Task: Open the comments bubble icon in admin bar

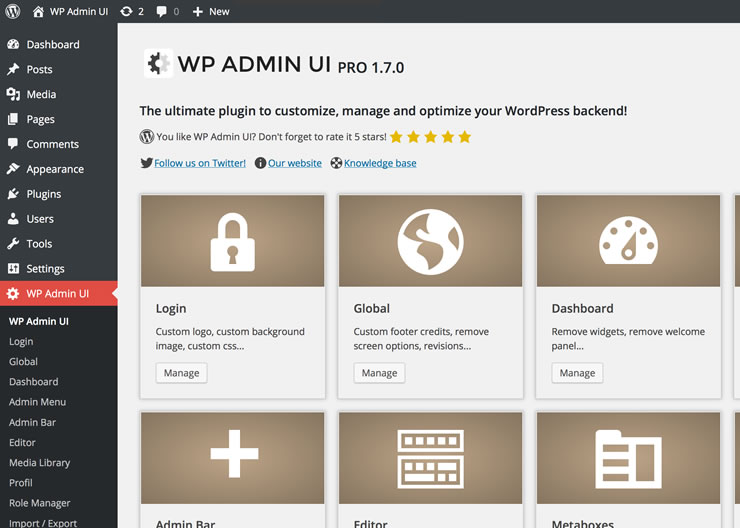Action: pos(161,11)
